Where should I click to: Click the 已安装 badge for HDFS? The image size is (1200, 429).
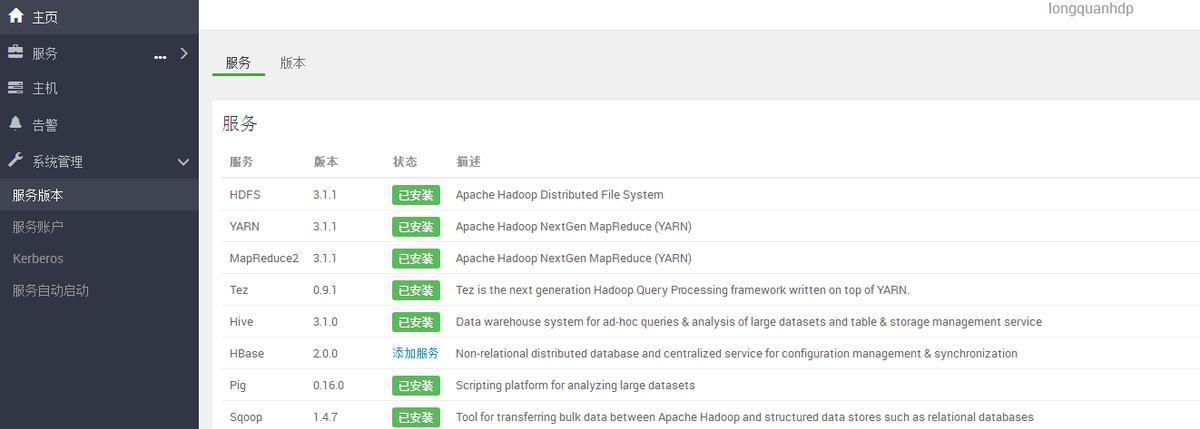click(415, 195)
